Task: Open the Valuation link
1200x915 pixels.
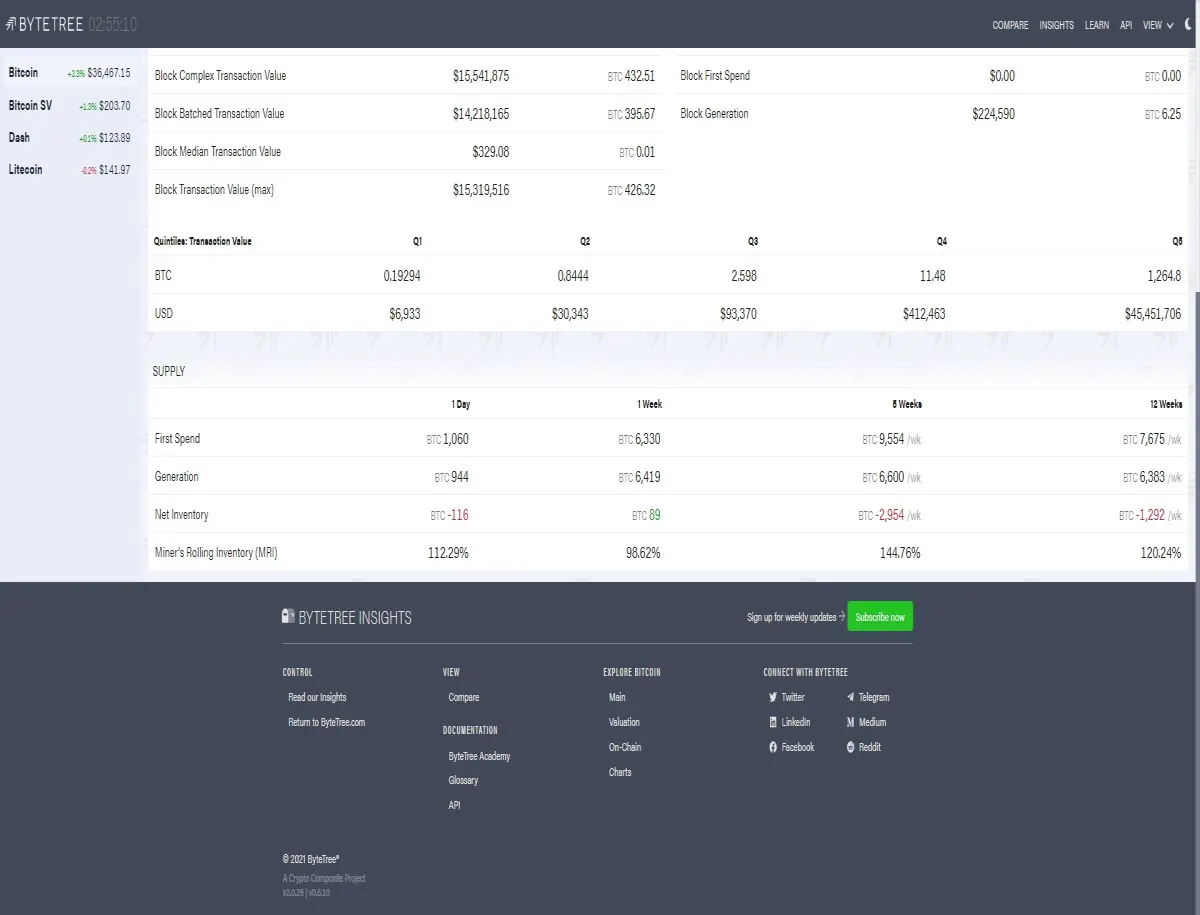Action: tap(624, 722)
